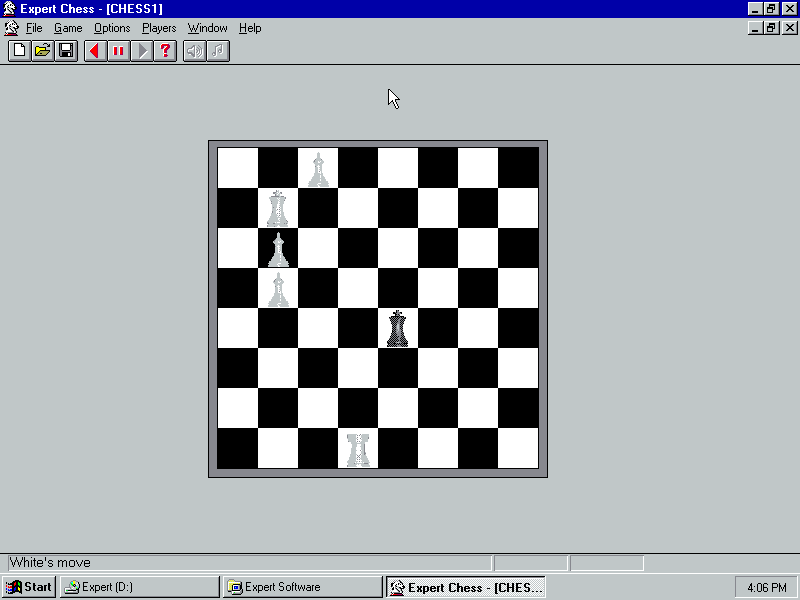Viewport: 800px width, 600px height.
Task: Take back a move with red left arrow
Action: click(x=95, y=51)
